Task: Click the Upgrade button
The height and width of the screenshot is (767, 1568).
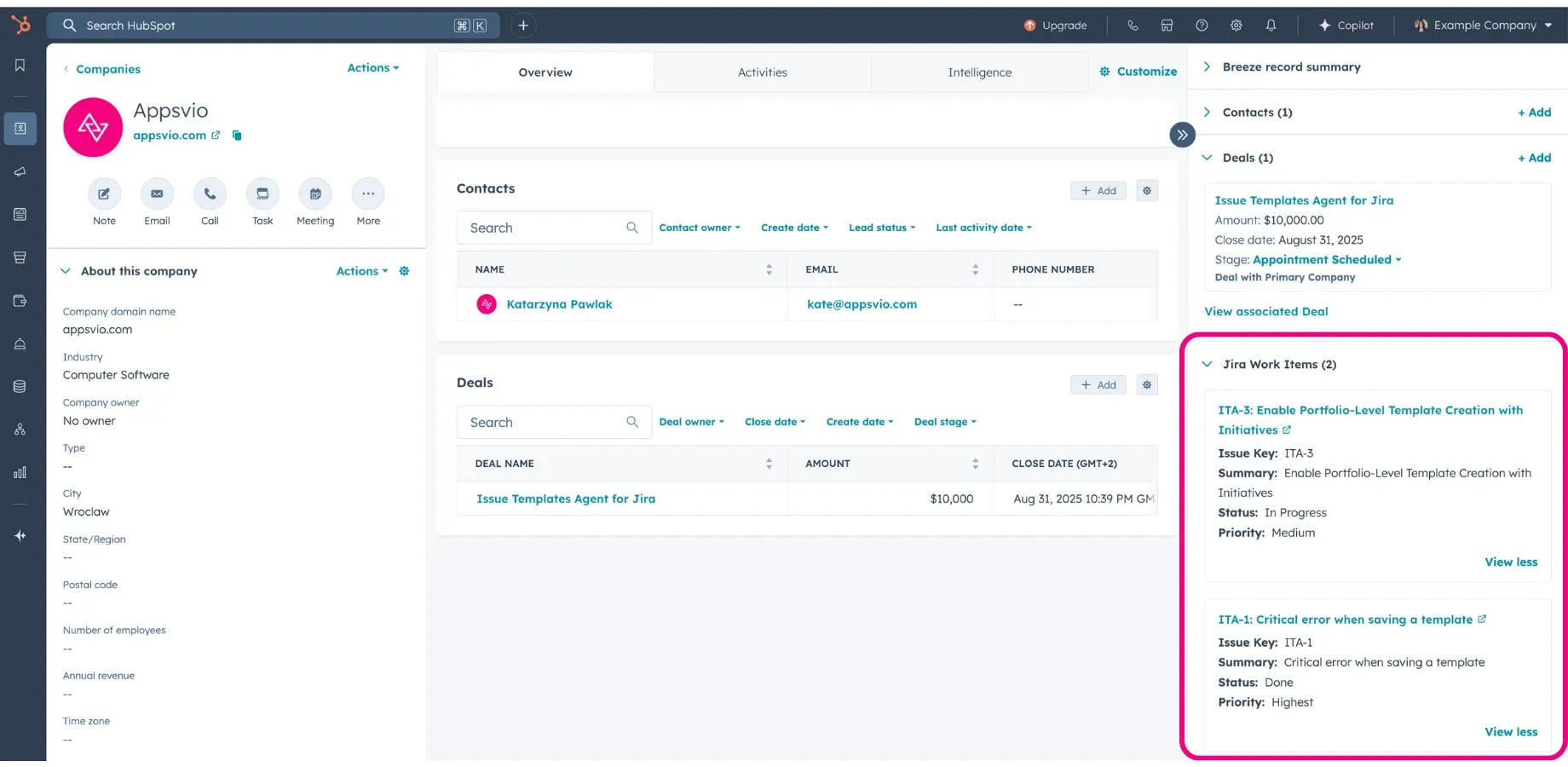Action: 1055,26
